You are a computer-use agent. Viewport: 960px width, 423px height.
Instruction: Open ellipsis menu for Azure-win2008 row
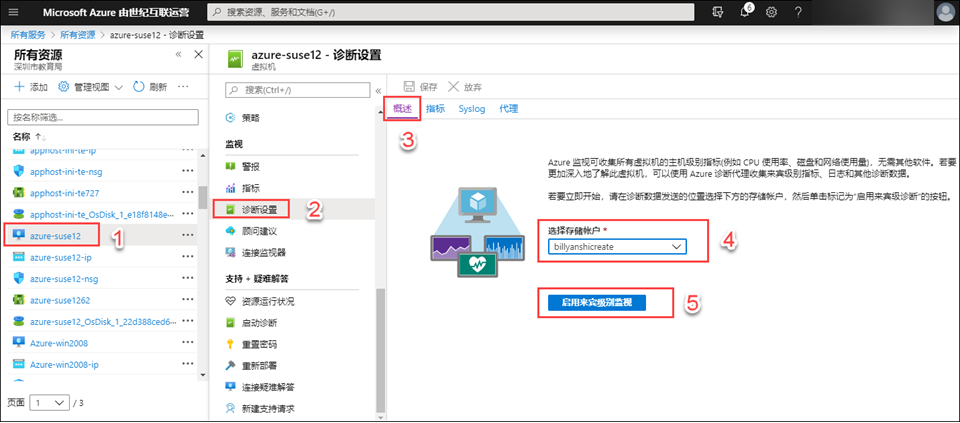point(187,343)
